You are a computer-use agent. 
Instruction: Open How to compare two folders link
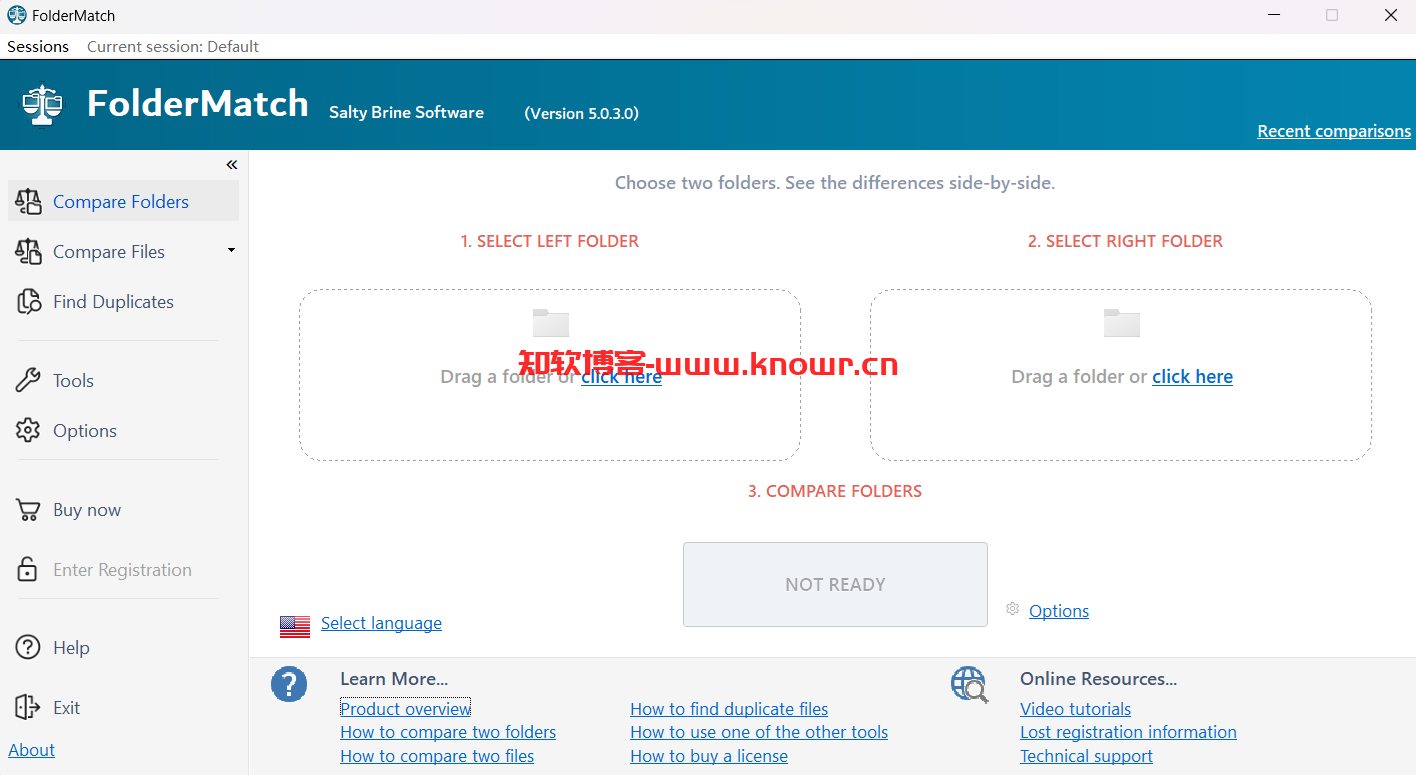448,732
